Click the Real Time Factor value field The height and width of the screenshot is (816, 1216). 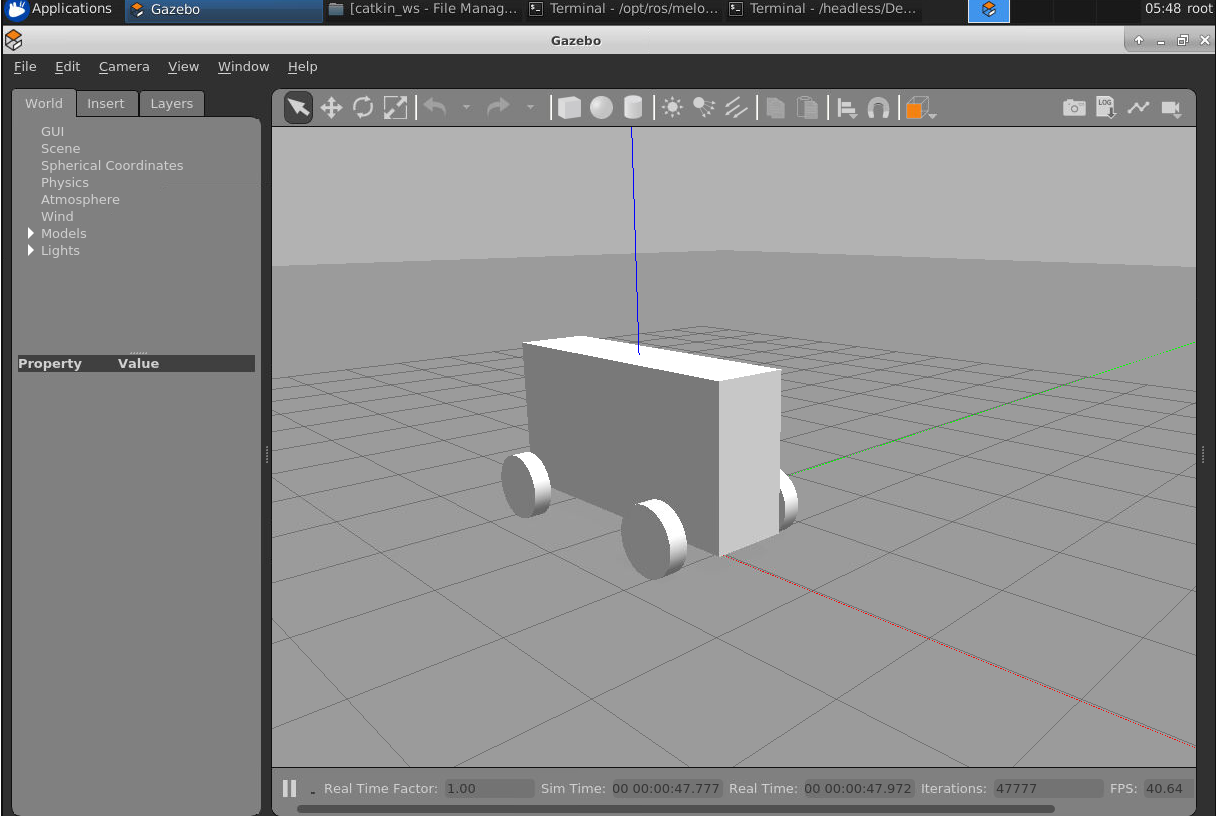pos(489,788)
